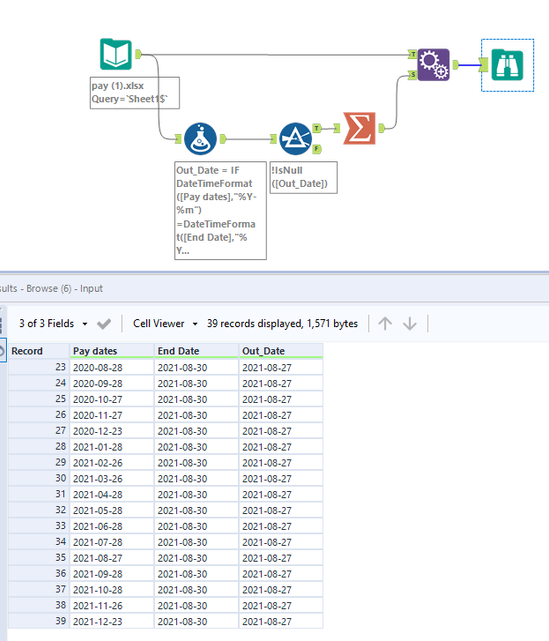Click Pay dates cell 2021-10-28
The width and height of the screenshot is (549, 641).
point(112,590)
